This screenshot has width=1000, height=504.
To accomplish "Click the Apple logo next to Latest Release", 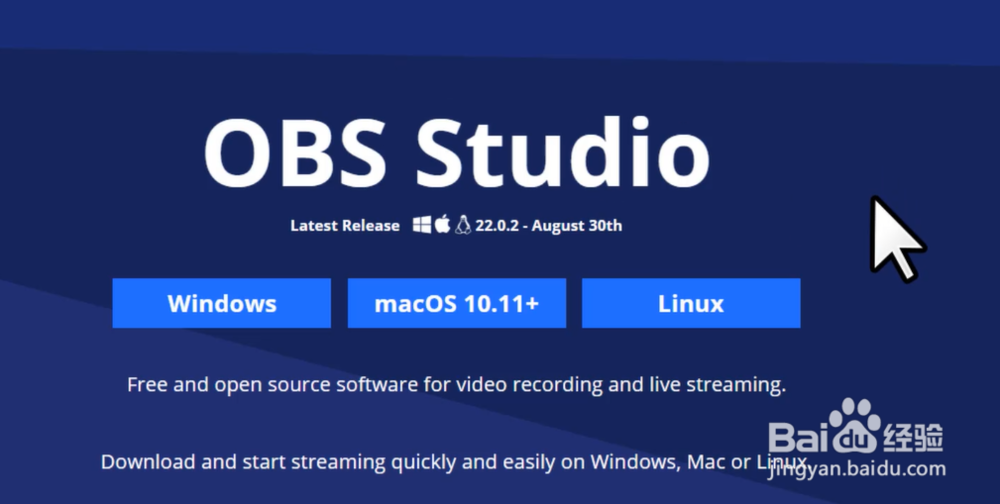I will click(x=443, y=225).
